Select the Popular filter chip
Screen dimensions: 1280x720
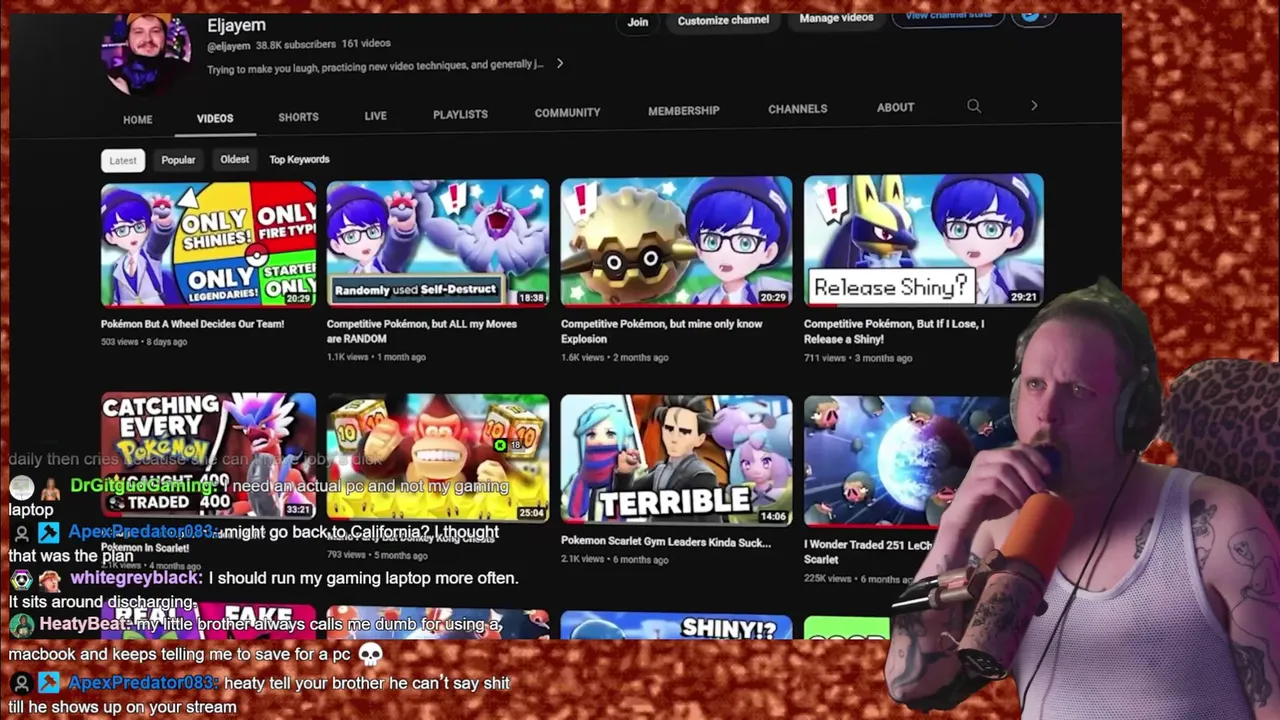click(178, 160)
